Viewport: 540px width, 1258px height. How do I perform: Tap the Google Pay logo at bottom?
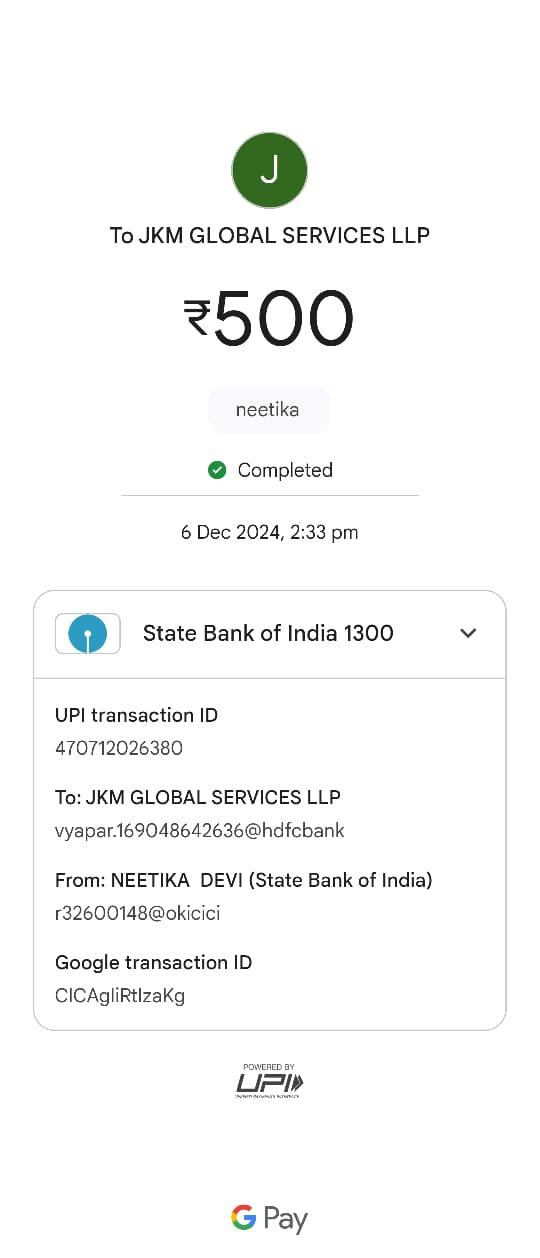269,1219
